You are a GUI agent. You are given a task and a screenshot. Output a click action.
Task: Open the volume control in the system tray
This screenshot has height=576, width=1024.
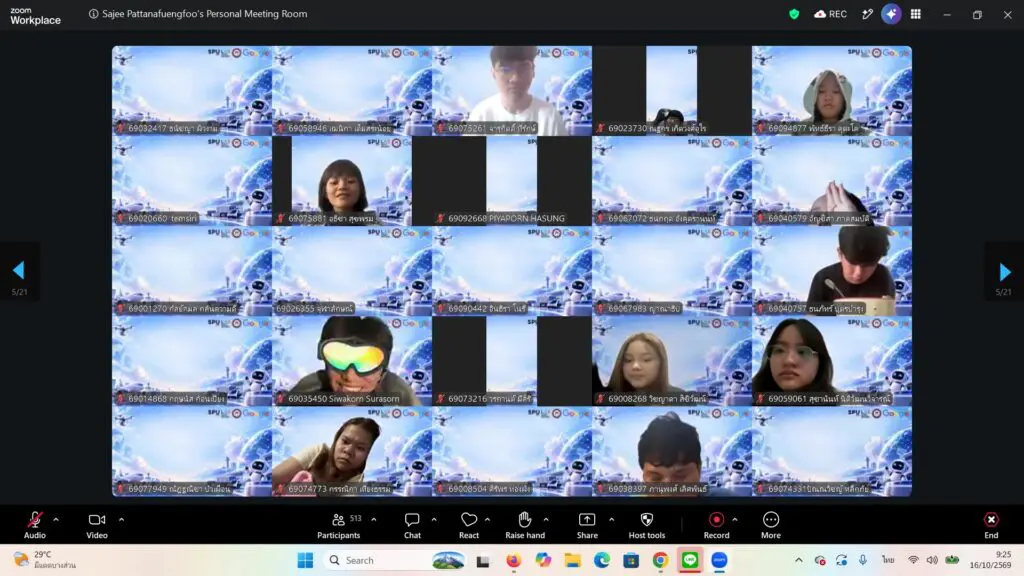coord(932,560)
